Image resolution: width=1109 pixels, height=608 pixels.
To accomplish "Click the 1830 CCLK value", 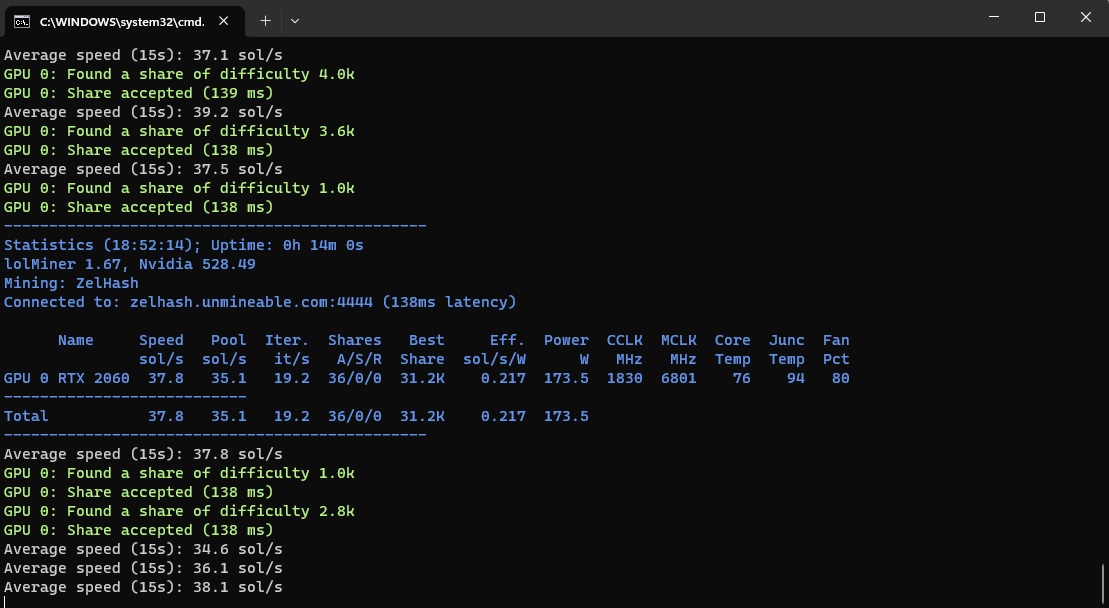I will tap(625, 378).
